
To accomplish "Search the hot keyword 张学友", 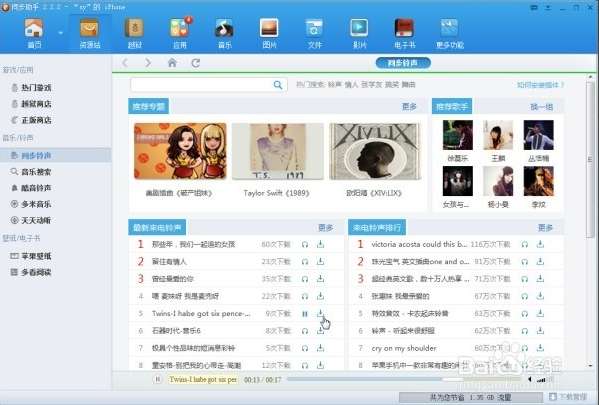I will [x=371, y=84].
